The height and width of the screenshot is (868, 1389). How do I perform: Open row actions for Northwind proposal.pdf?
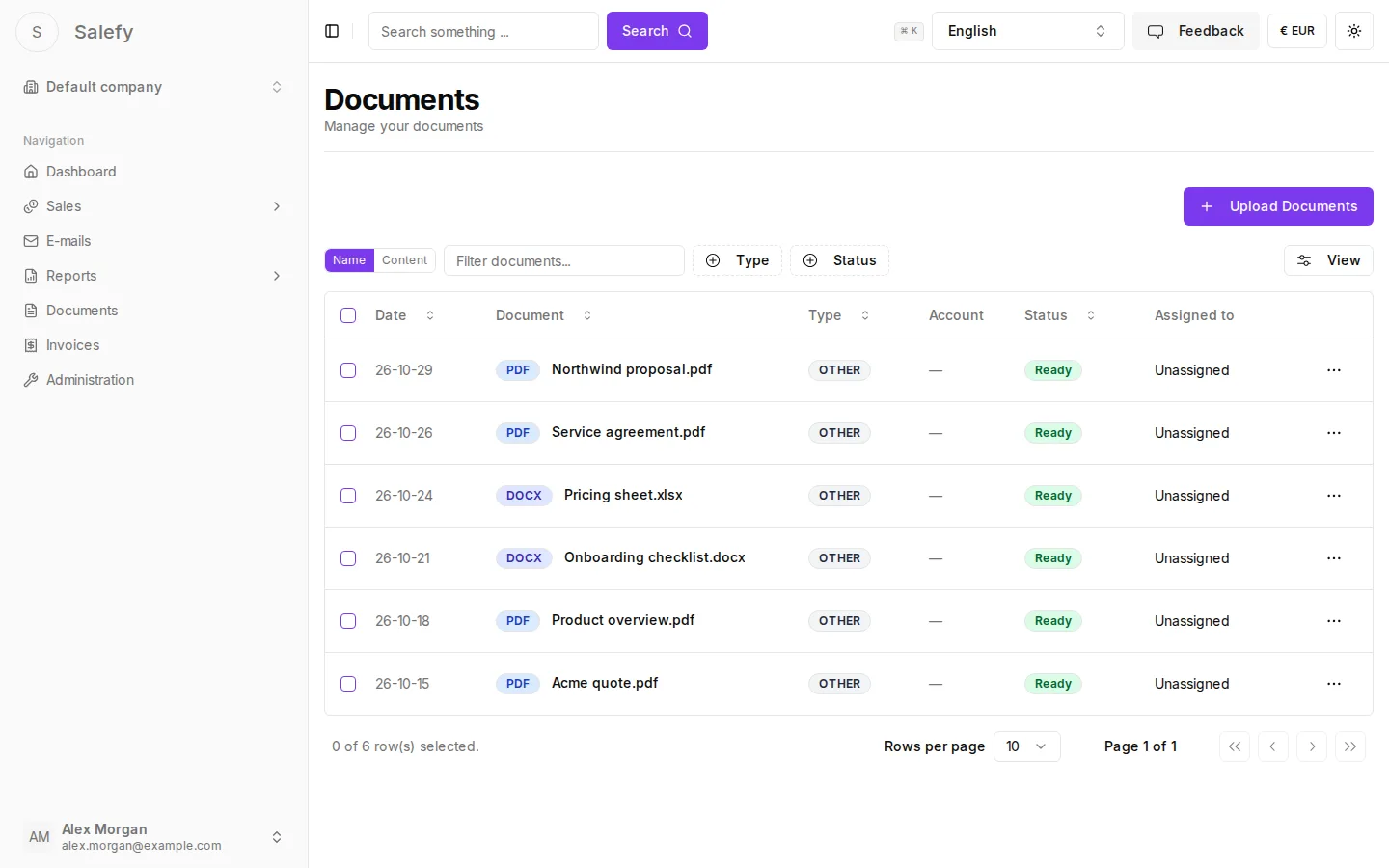point(1334,370)
